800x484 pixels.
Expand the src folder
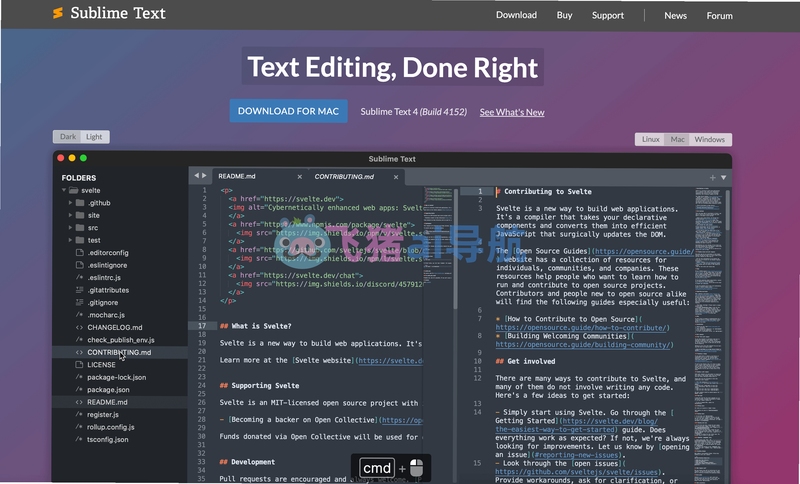pyautogui.click(x=70, y=227)
